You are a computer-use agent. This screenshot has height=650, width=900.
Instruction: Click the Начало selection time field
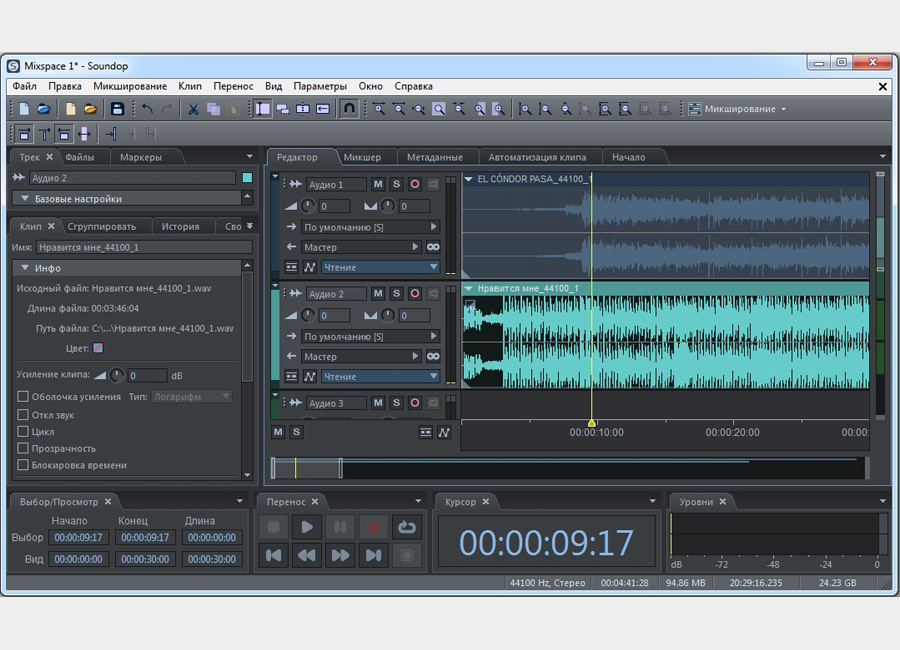click(78, 538)
